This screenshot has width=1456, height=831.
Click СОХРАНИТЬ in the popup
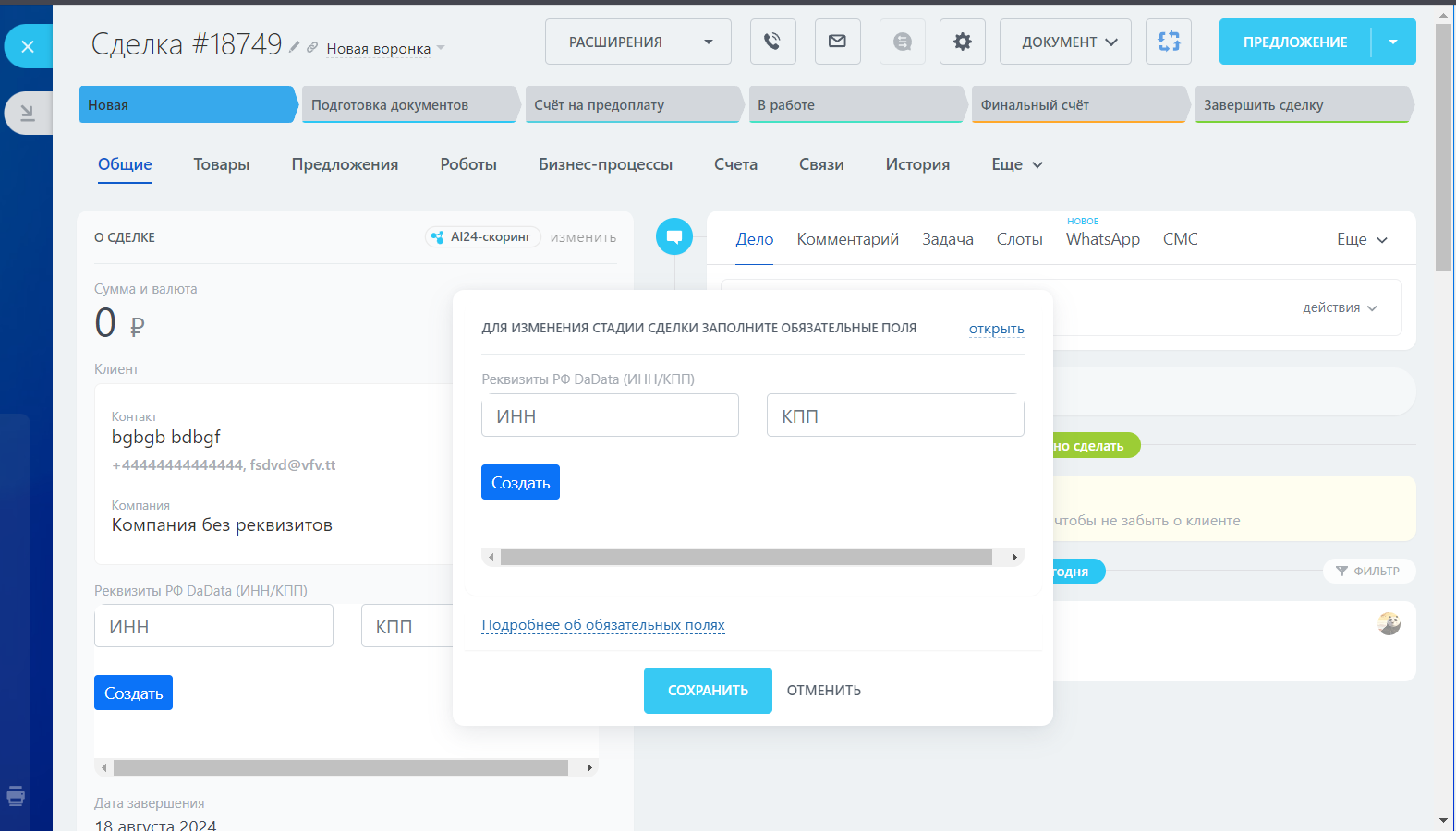coord(708,691)
